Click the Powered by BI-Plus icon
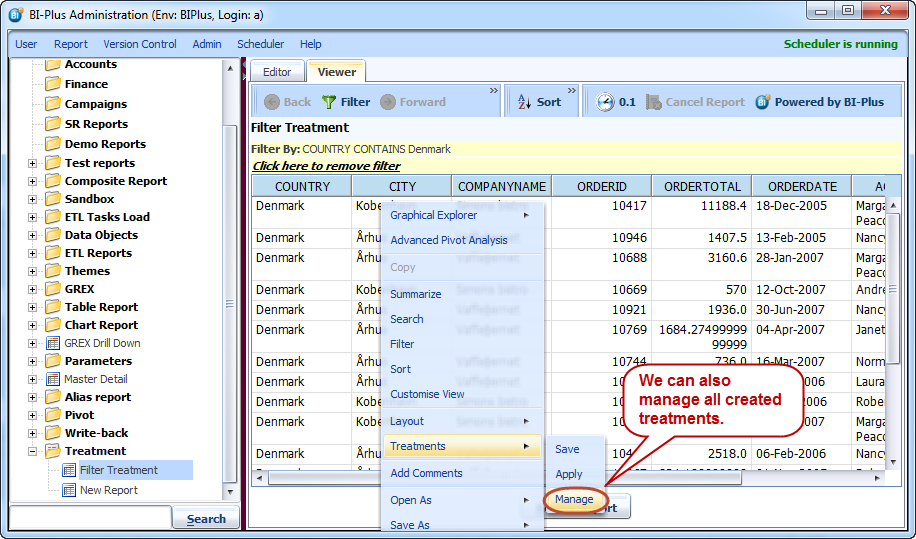The width and height of the screenshot is (916, 539). 763,102
